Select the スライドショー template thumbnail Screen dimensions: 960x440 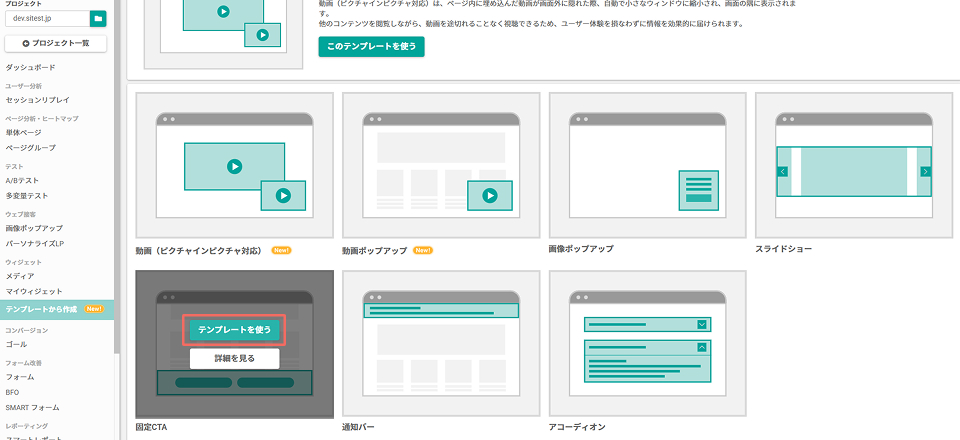854,165
